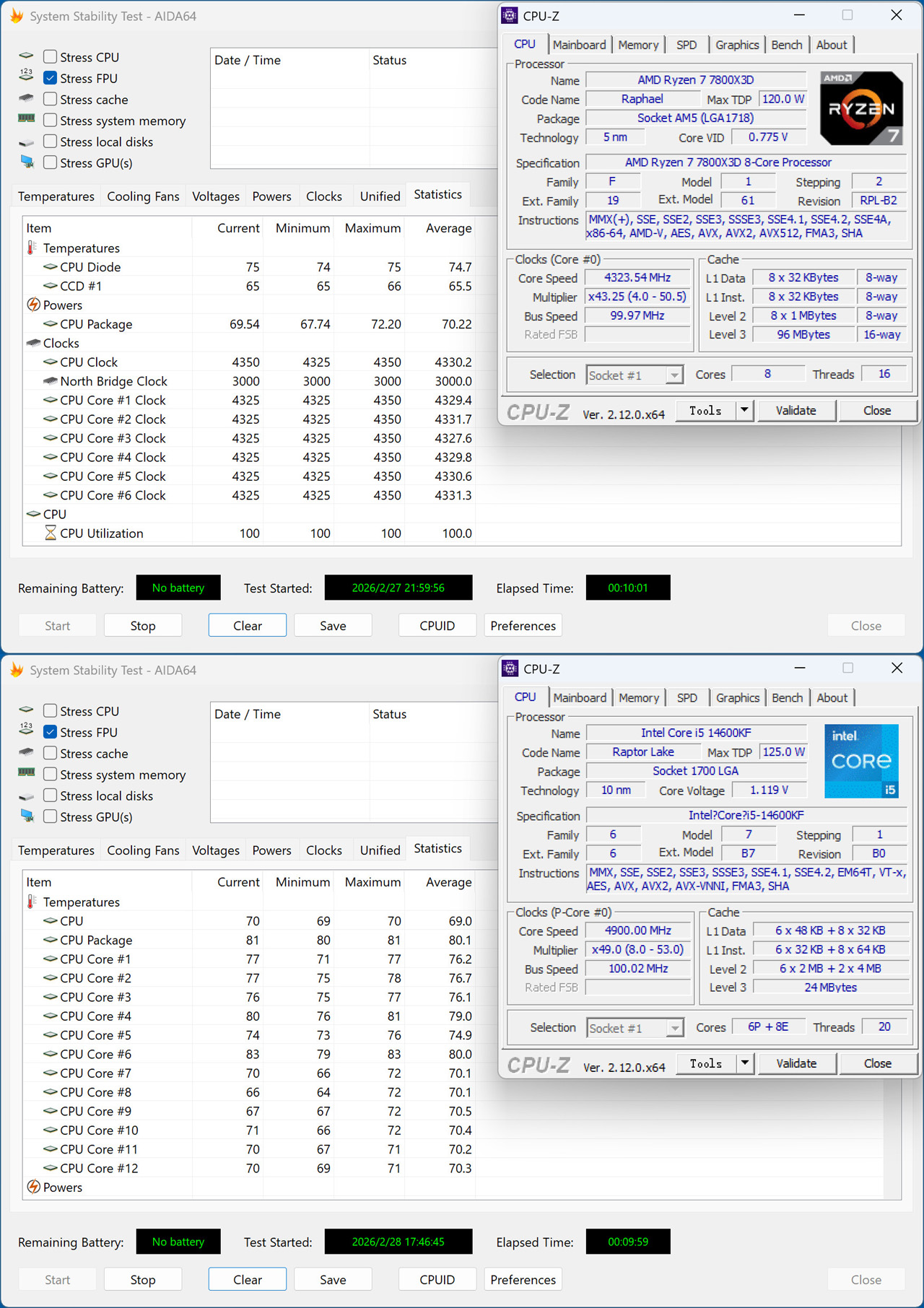Uncheck Stress FPU in the Intel test window

pyautogui.click(x=51, y=731)
